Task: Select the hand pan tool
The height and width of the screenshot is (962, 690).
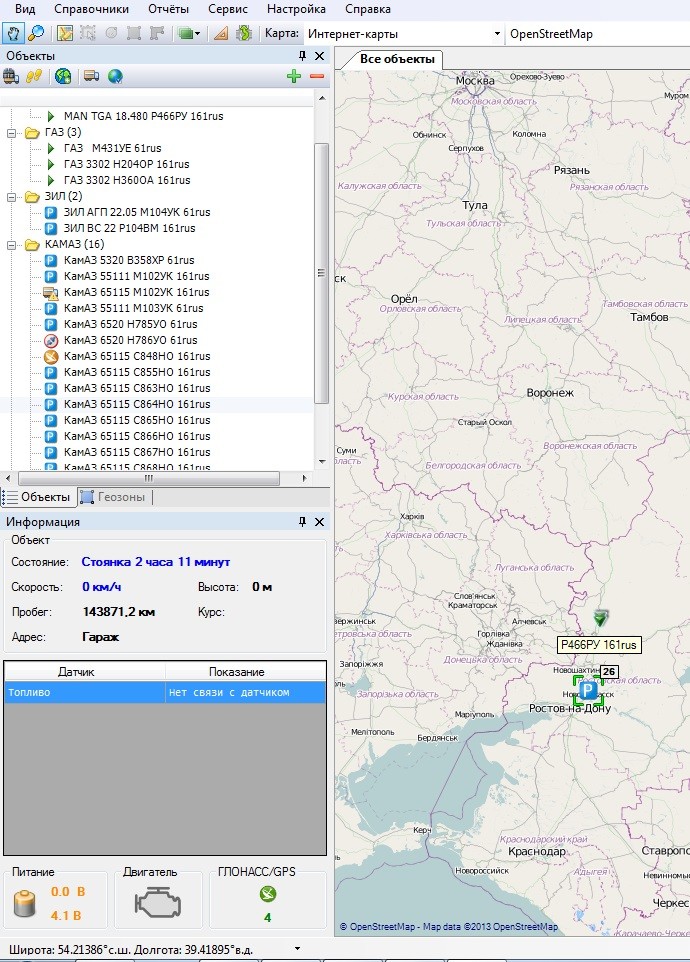Action: pyautogui.click(x=13, y=34)
